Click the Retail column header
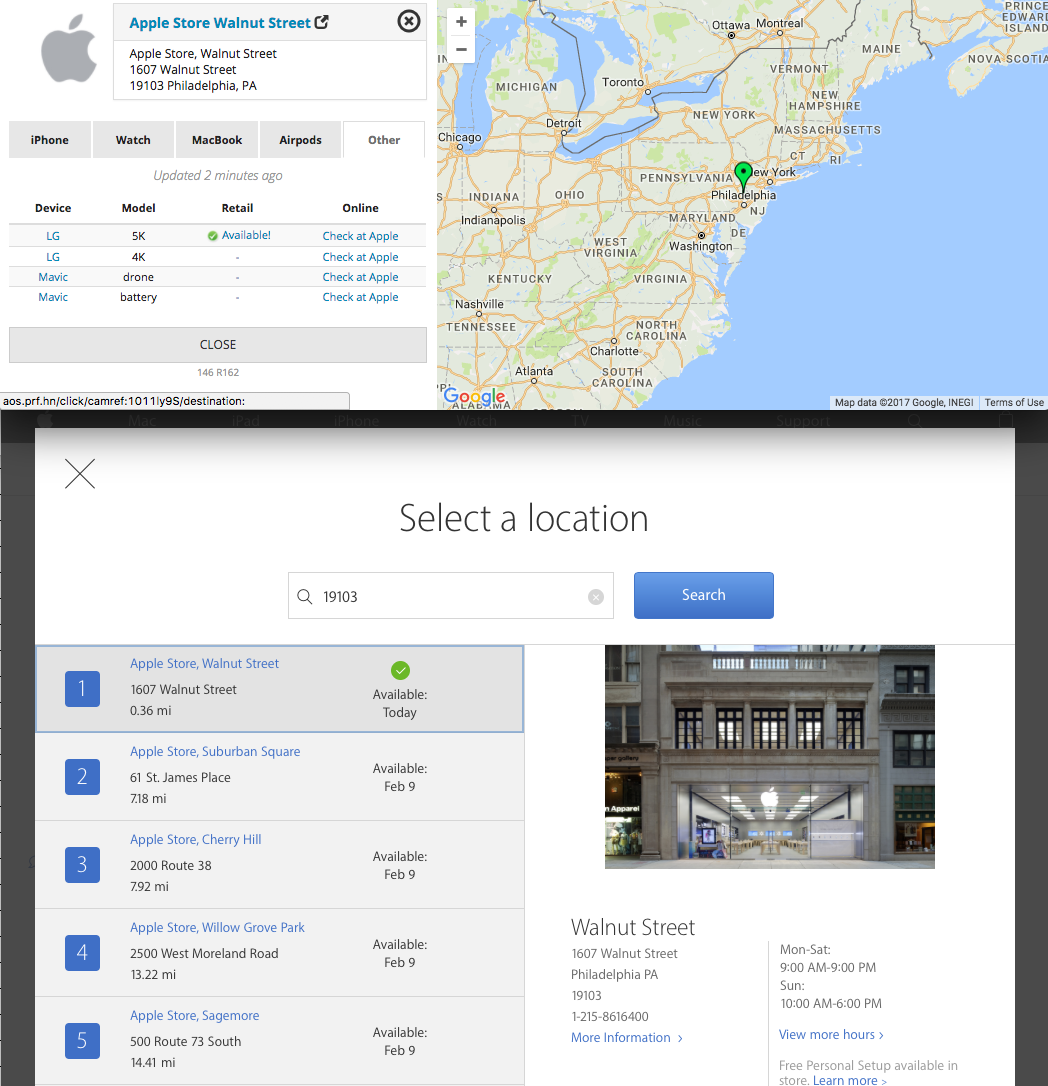 click(238, 208)
